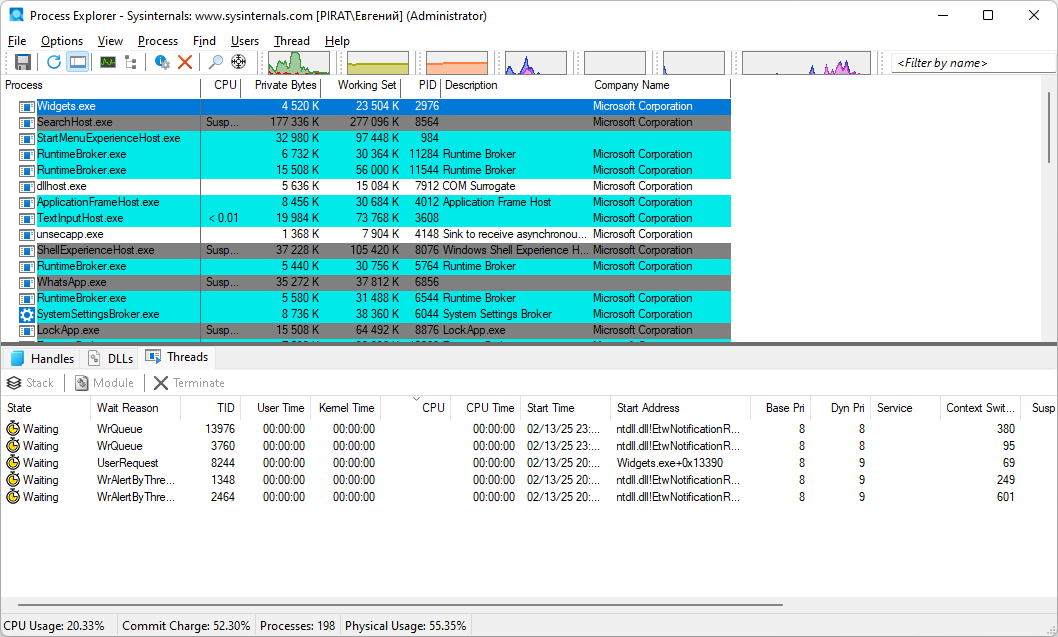Click the Refresh Now toolbar icon
The height and width of the screenshot is (637, 1058).
(53, 62)
